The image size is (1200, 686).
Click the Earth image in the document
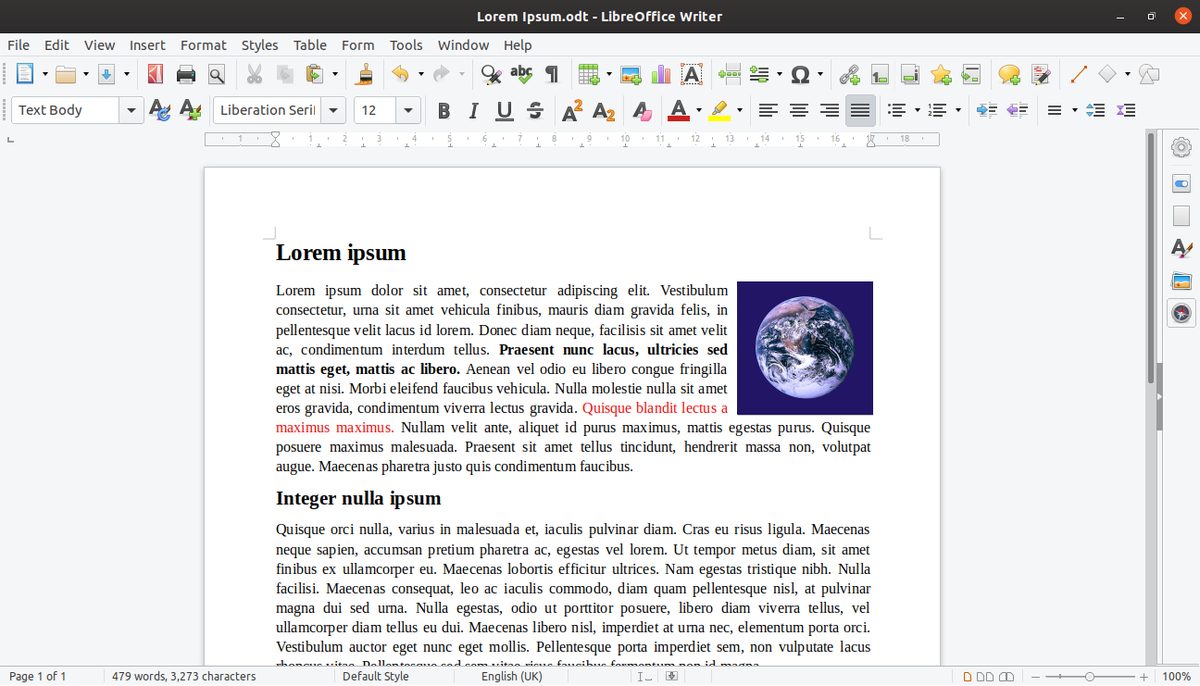coord(804,347)
